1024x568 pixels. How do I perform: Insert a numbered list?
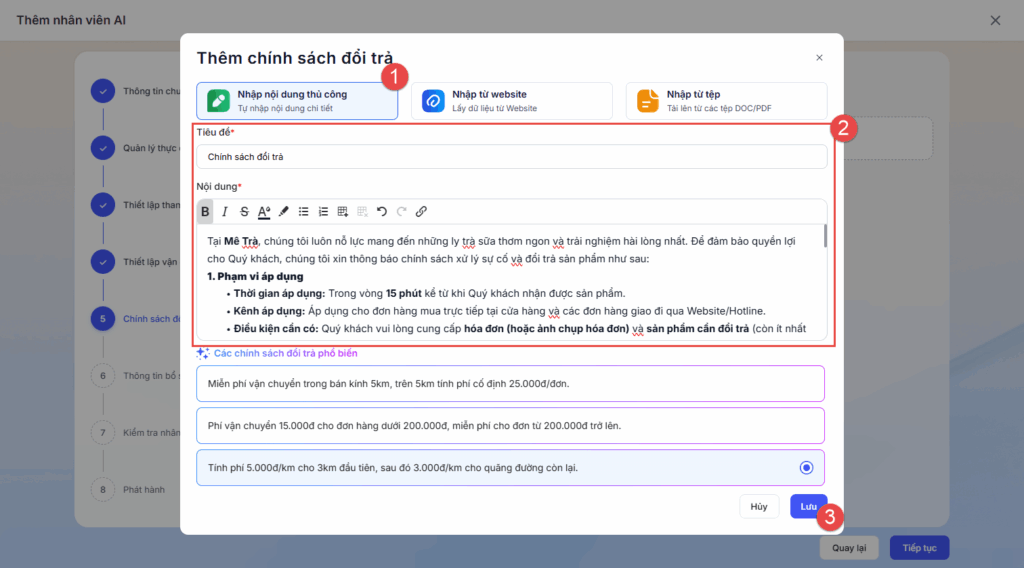coord(323,212)
